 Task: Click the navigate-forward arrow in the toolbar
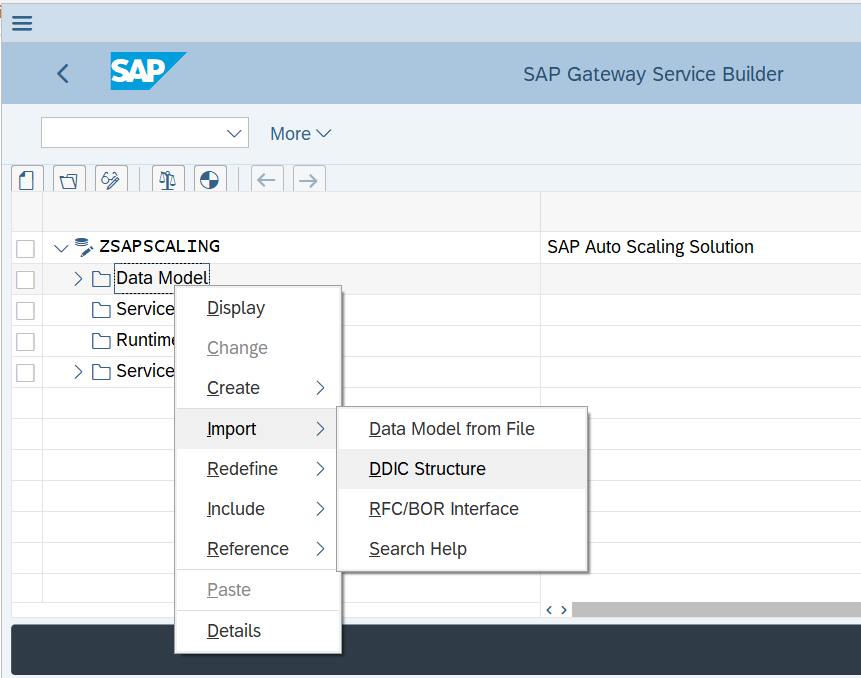[309, 180]
